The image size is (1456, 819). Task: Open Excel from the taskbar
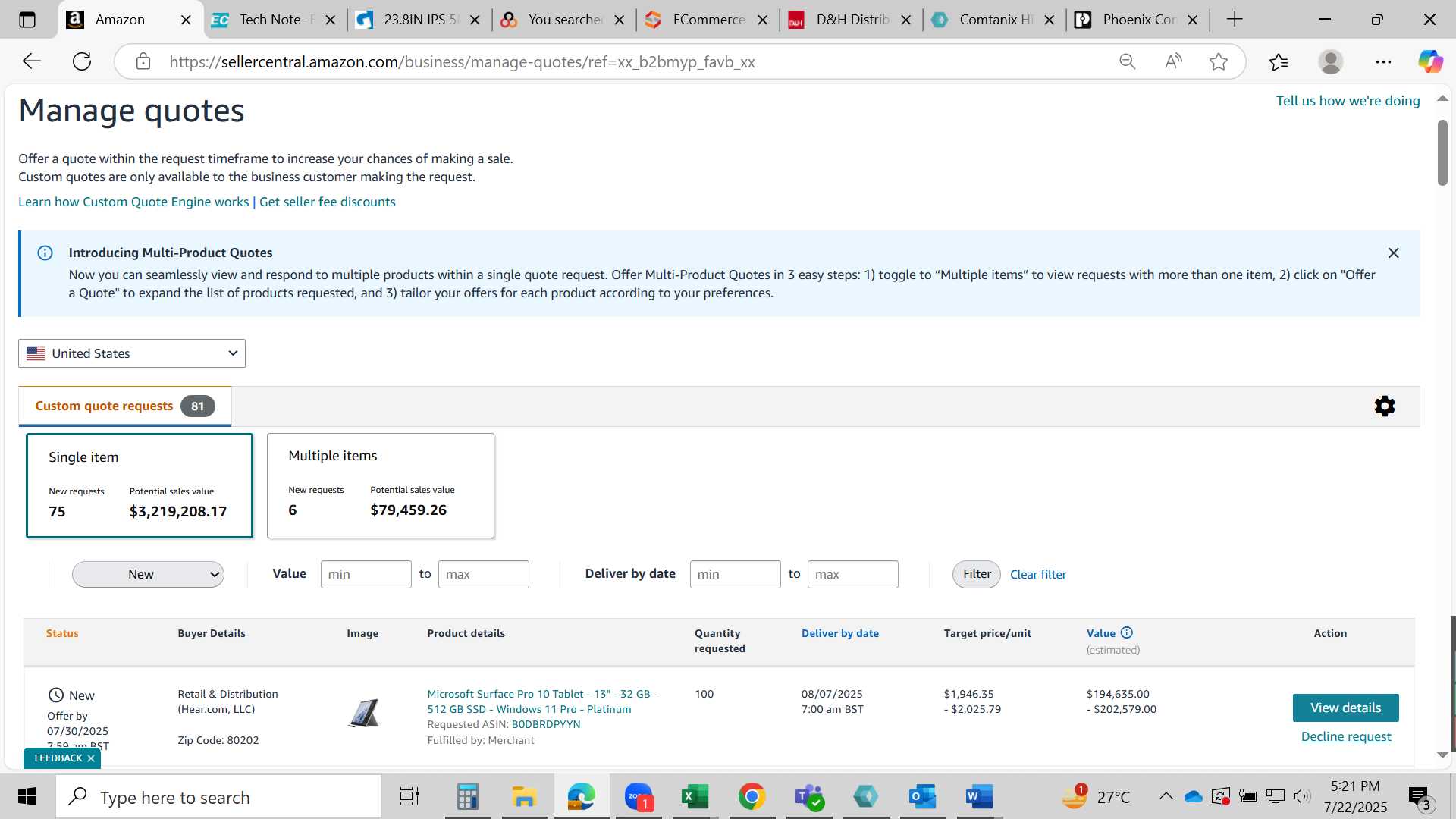tap(695, 797)
